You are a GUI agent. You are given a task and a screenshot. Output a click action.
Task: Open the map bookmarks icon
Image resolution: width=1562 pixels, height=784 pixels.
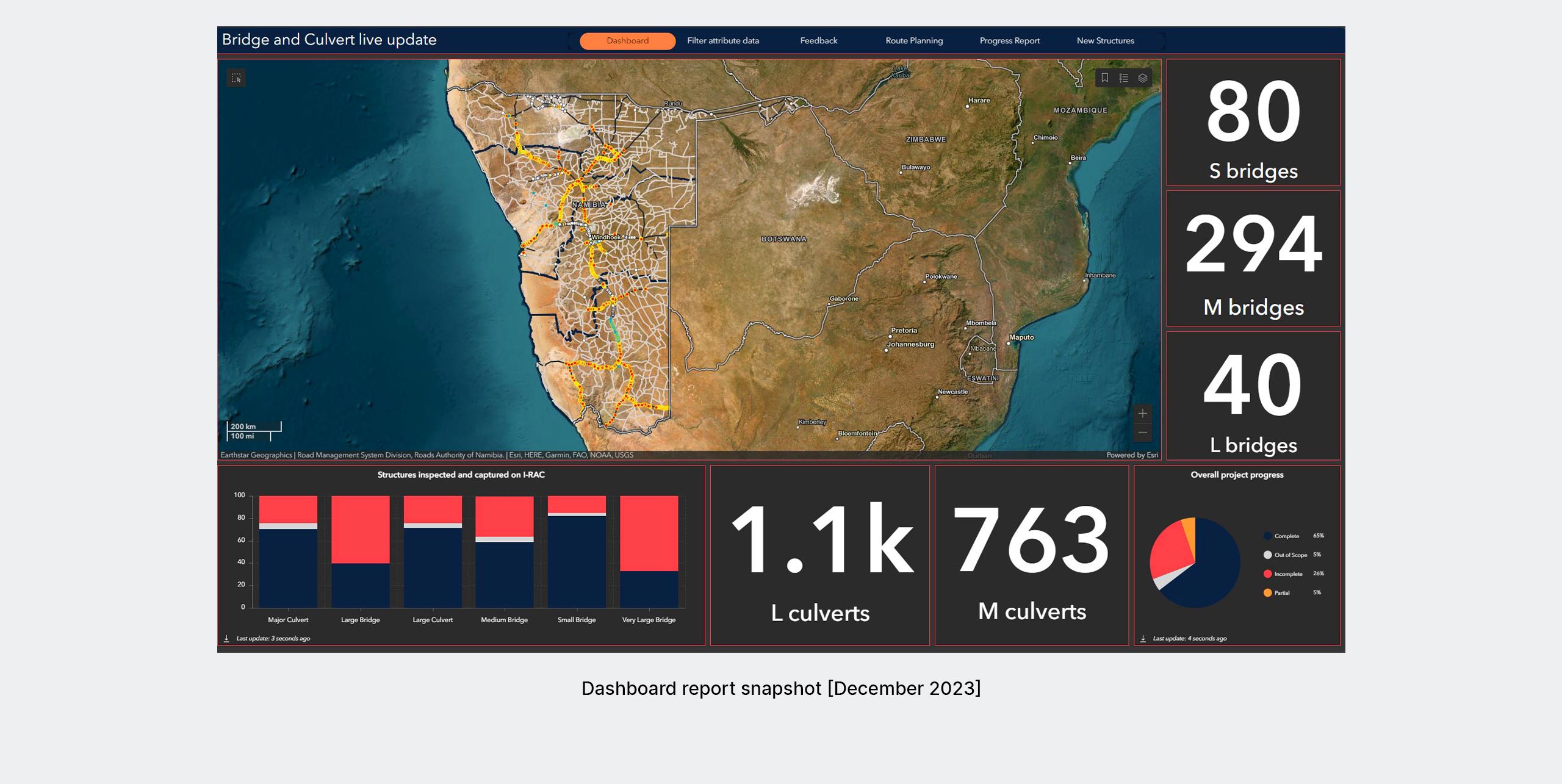tap(1104, 78)
